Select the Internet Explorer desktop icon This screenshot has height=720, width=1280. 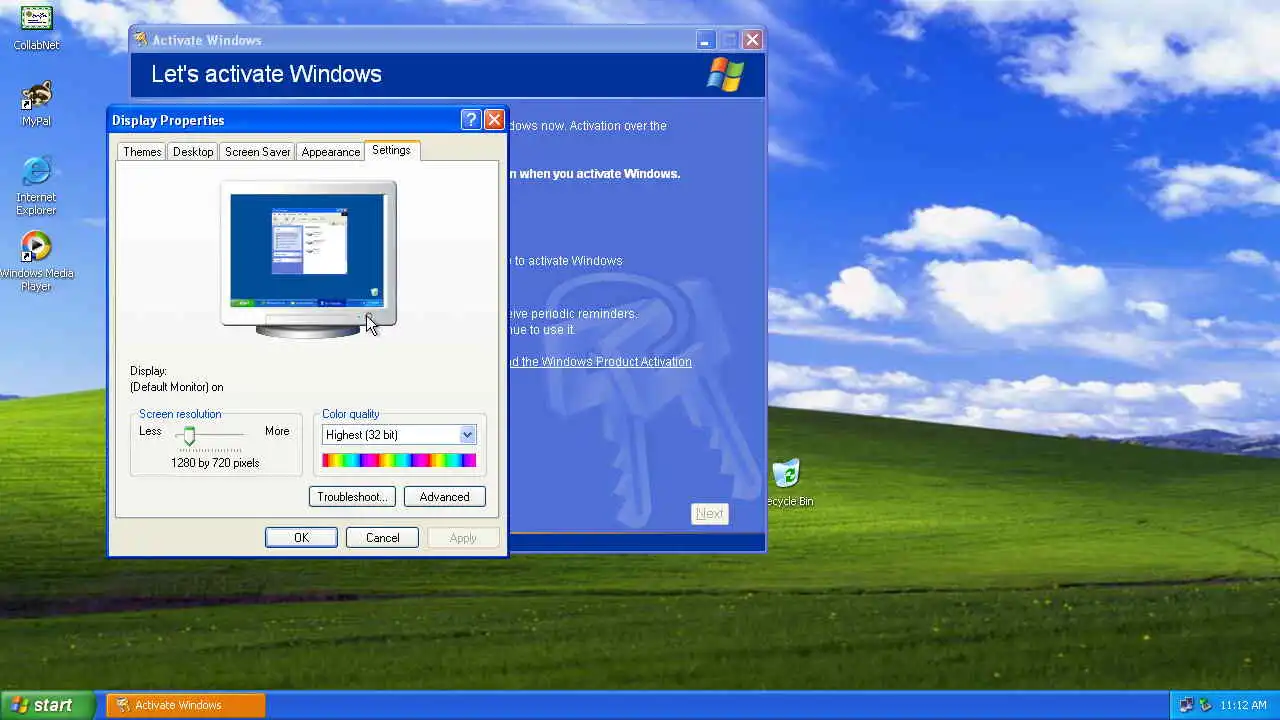coord(36,185)
